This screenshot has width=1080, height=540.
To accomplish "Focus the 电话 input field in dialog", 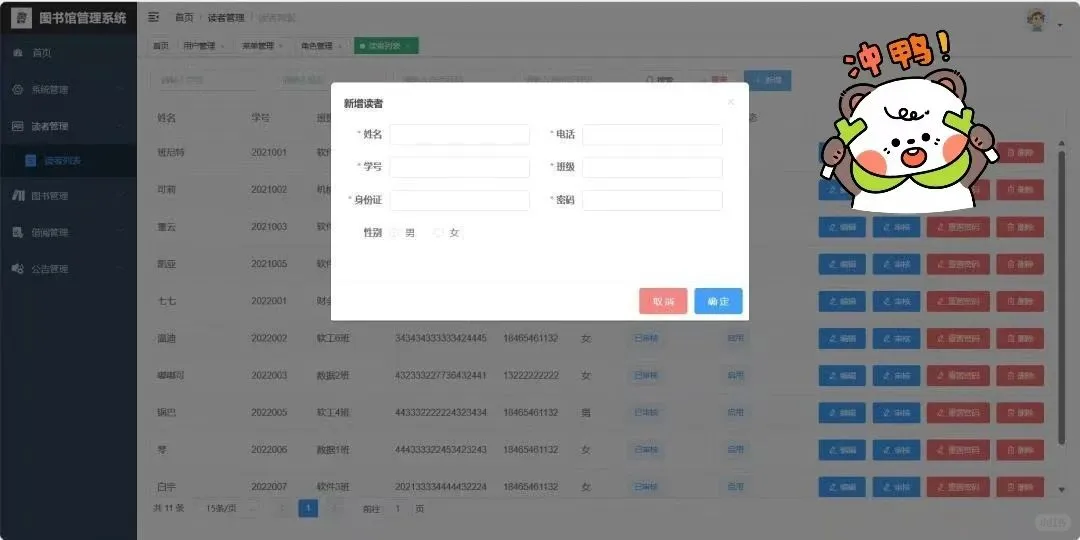I will [x=652, y=135].
